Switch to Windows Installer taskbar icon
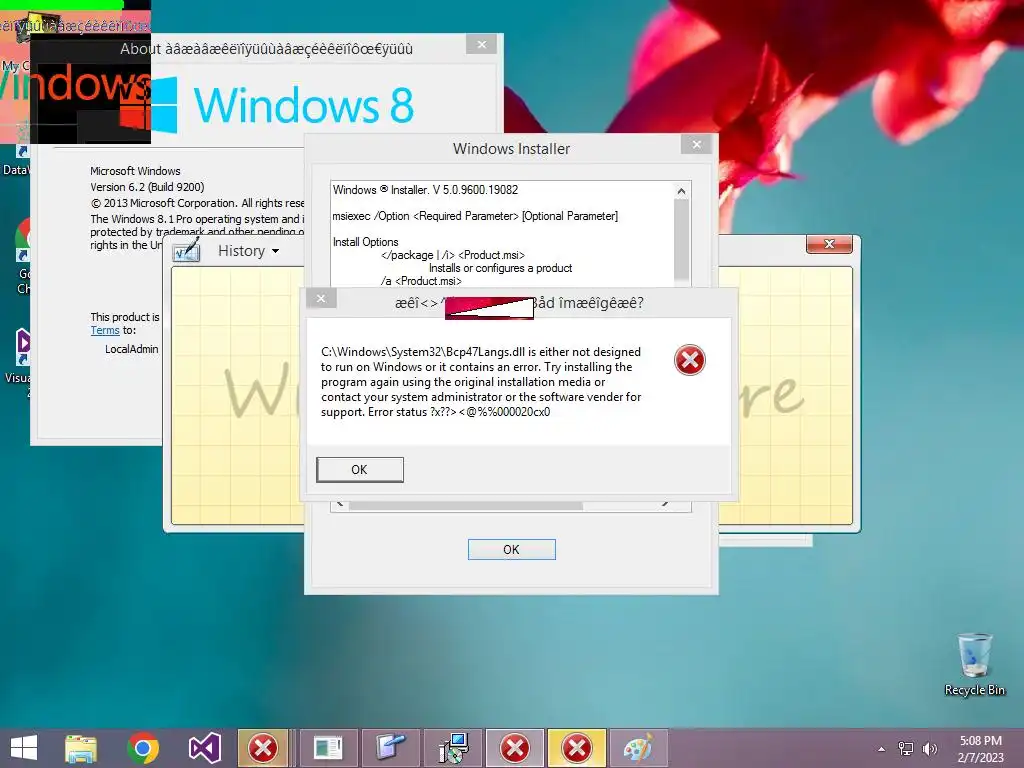Screen dimensions: 1024x768 tap(453, 748)
